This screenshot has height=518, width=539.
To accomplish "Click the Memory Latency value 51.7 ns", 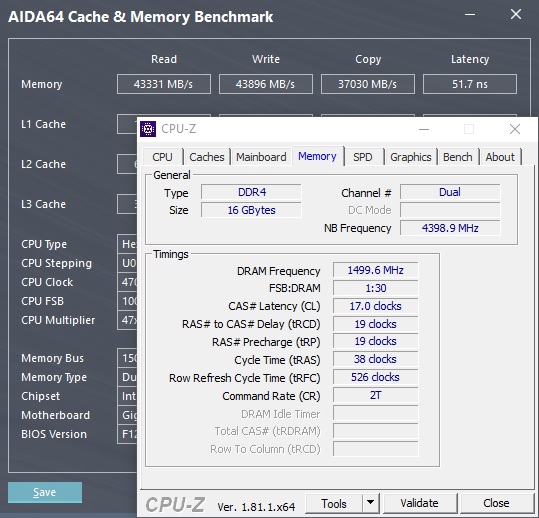I will (470, 84).
